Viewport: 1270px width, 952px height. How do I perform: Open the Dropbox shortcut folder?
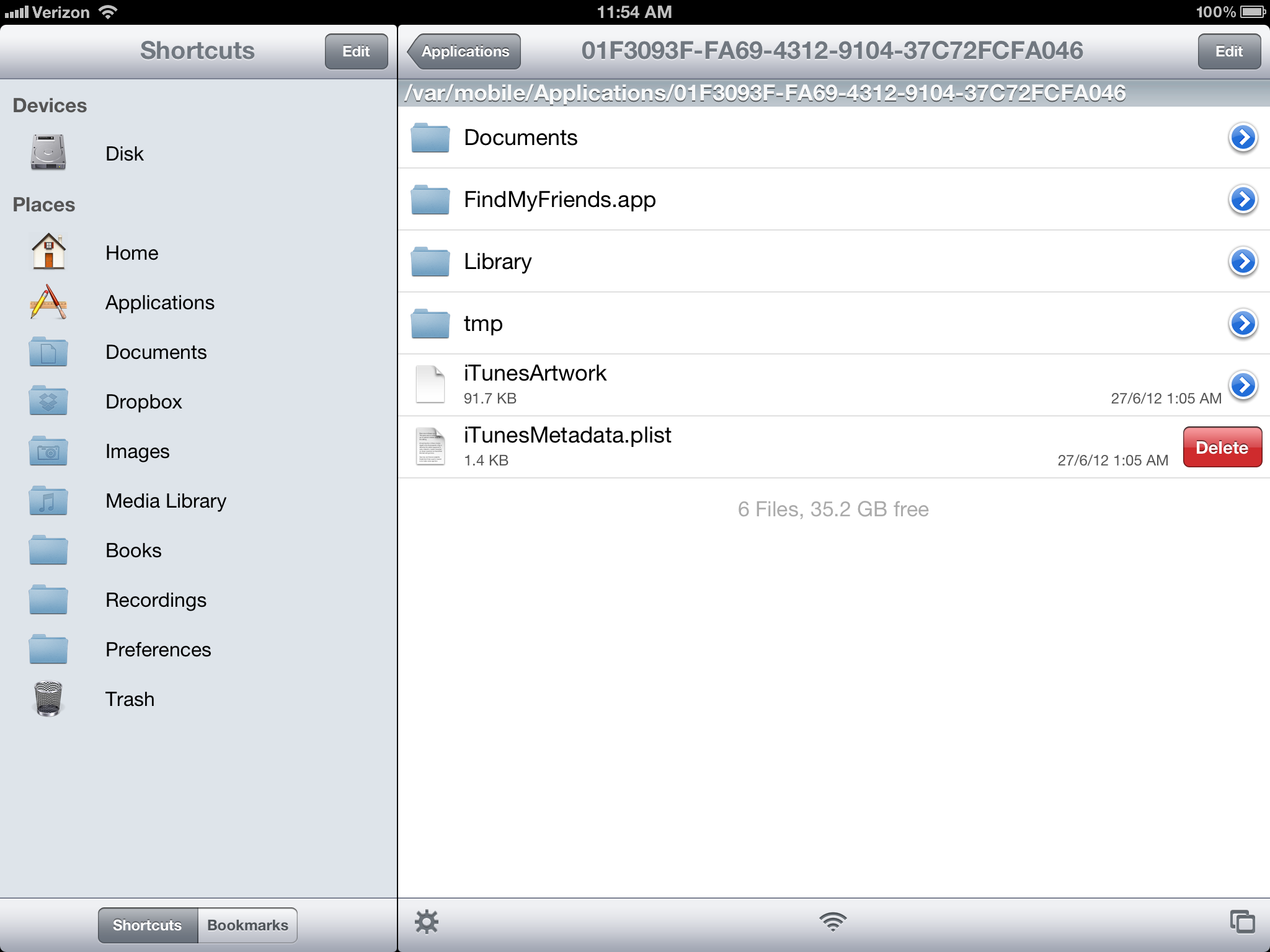coord(143,402)
